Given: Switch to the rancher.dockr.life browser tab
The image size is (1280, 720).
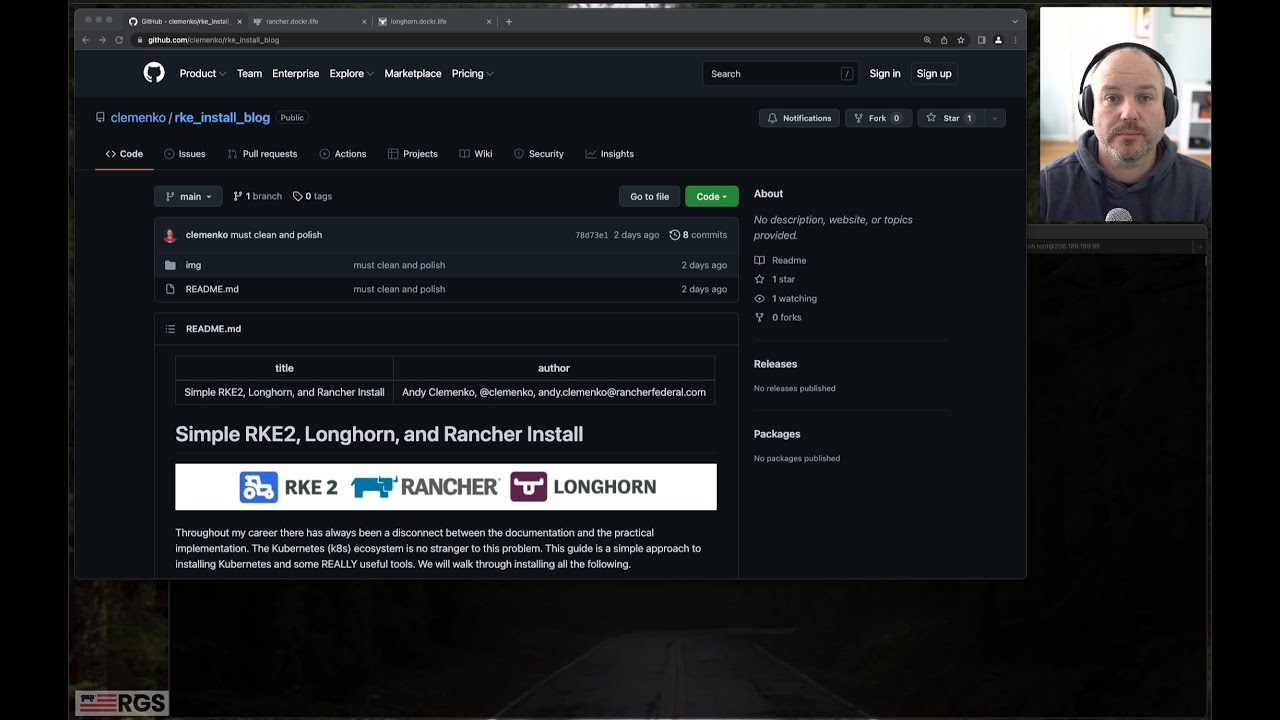Looking at the screenshot, I should (x=310, y=21).
